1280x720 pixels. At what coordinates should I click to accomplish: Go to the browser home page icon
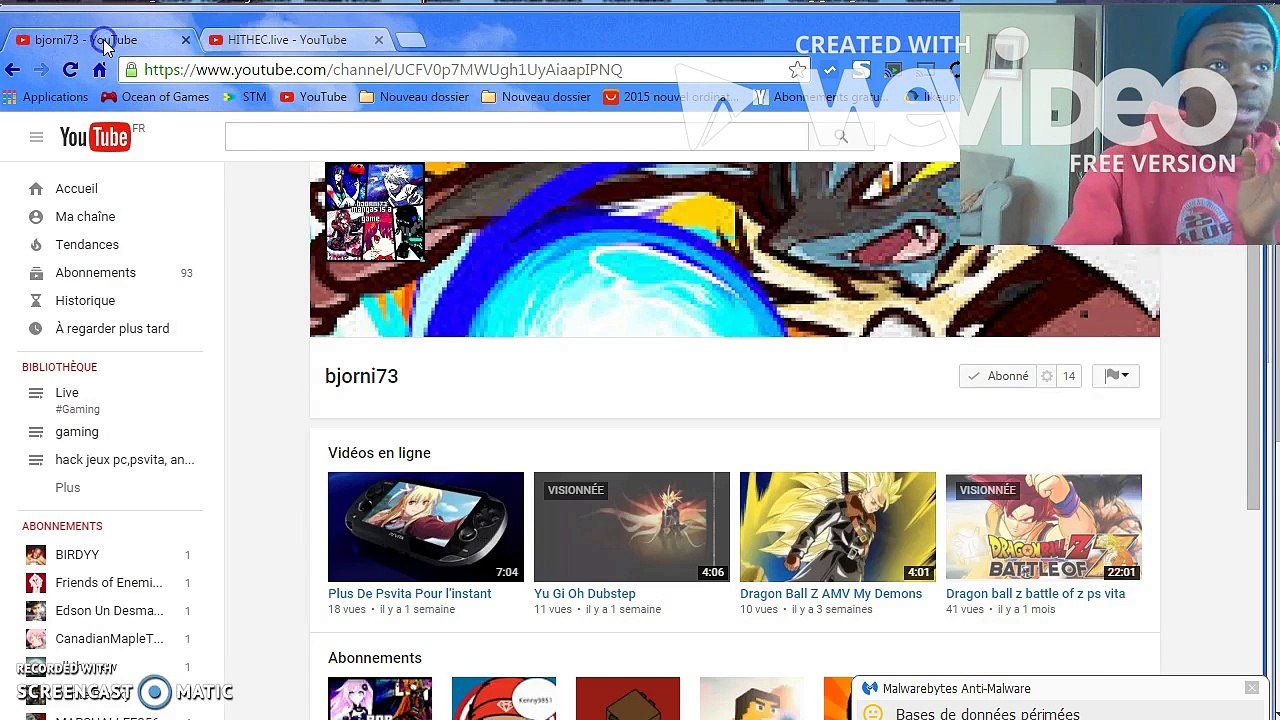point(99,70)
